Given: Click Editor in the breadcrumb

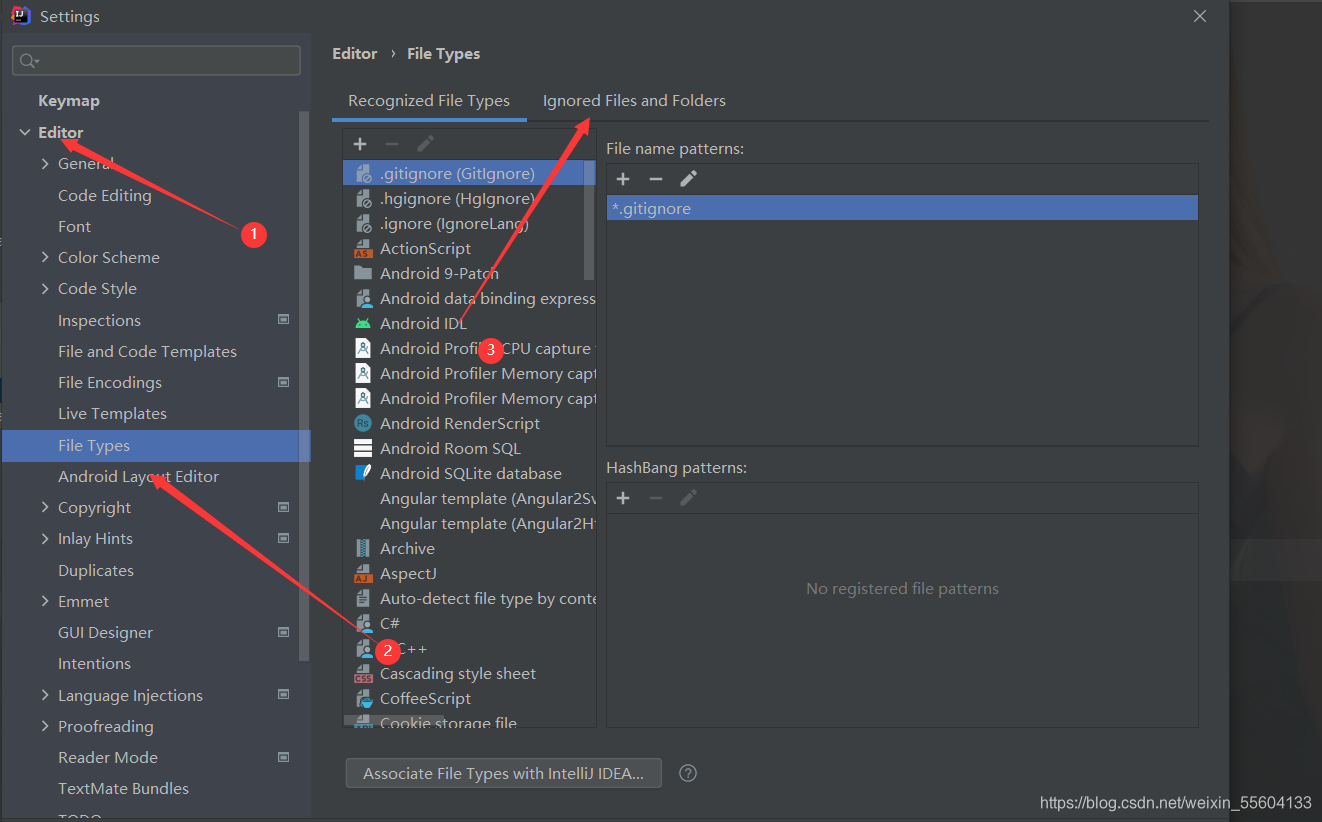Looking at the screenshot, I should tap(355, 54).
